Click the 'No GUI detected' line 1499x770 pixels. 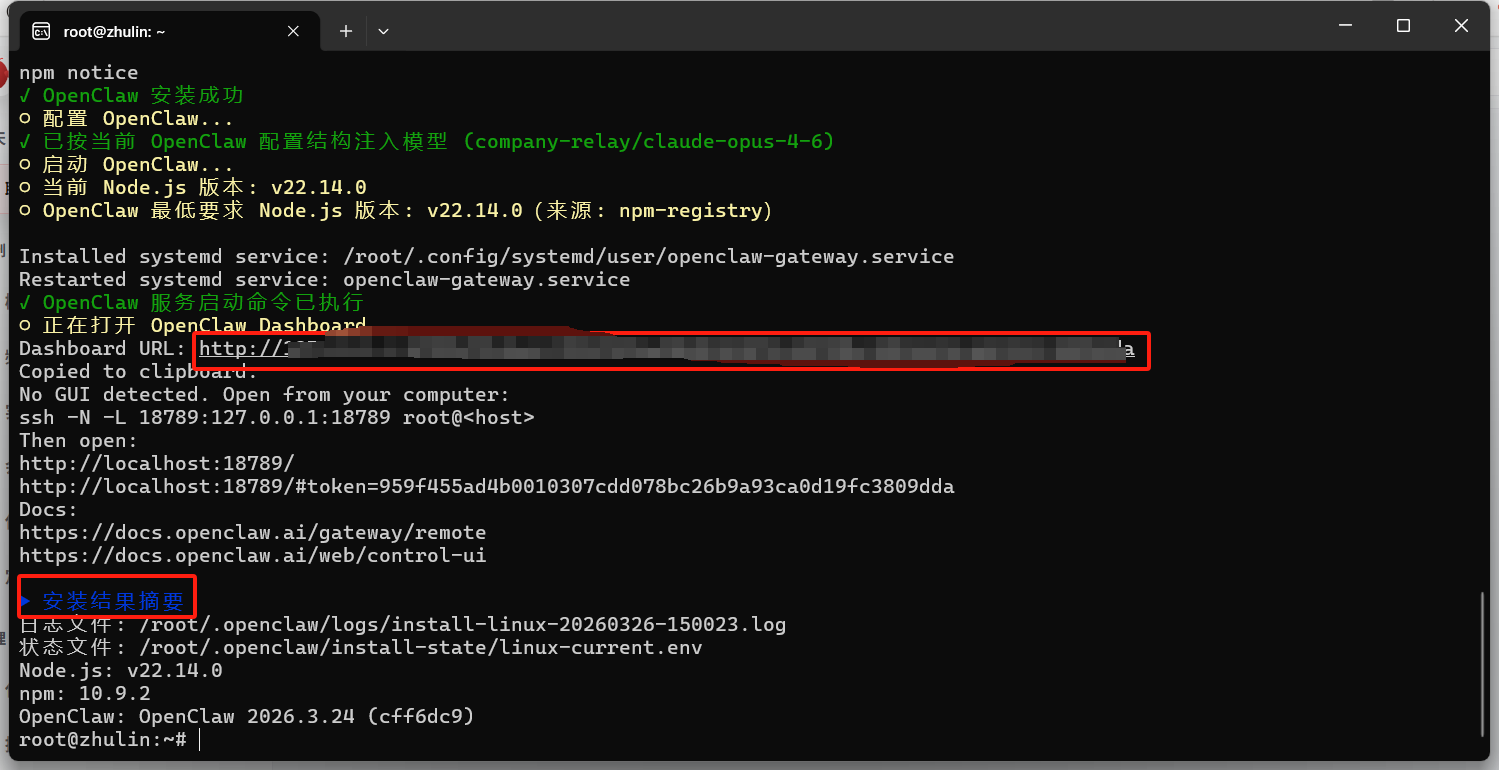pos(265,395)
